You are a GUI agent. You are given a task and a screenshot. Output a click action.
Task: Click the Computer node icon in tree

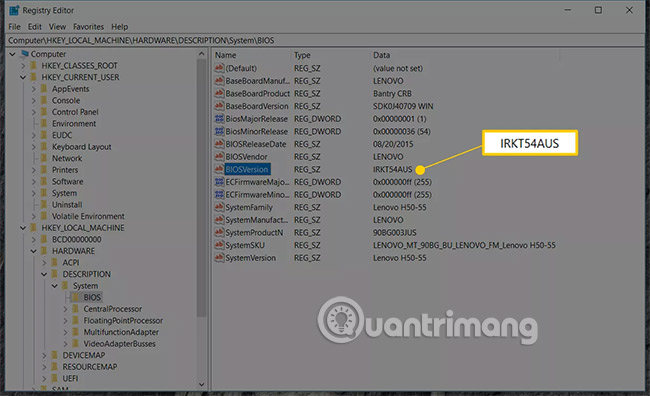click(25, 54)
